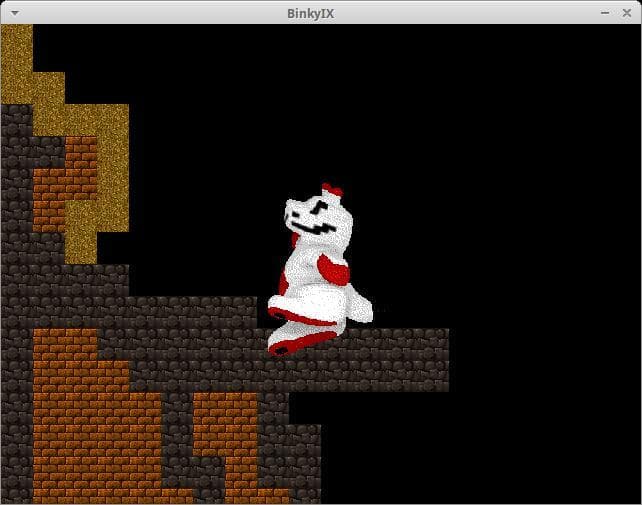
Task: Click the white and red Binky character
Action: pos(320,269)
